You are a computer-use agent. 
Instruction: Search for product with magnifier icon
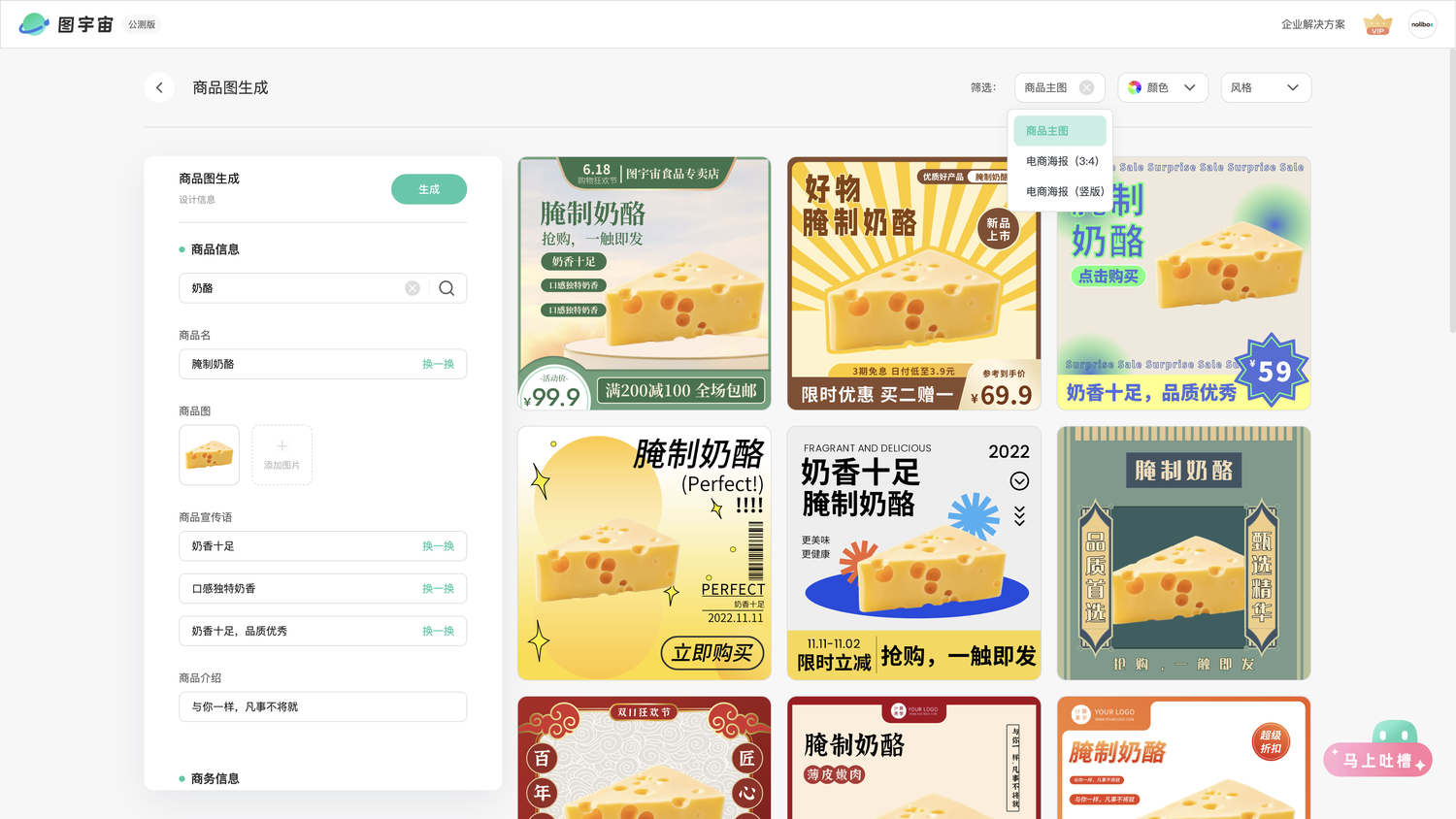point(447,288)
